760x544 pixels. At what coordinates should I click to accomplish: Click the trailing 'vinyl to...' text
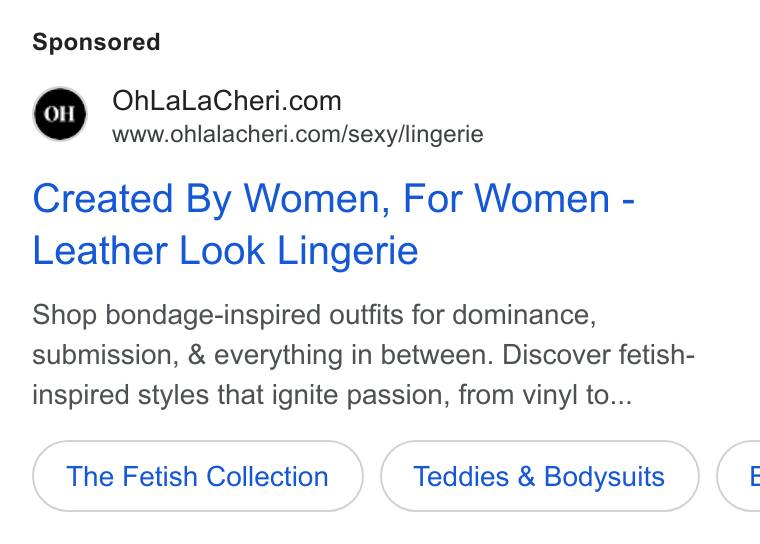click(577, 395)
